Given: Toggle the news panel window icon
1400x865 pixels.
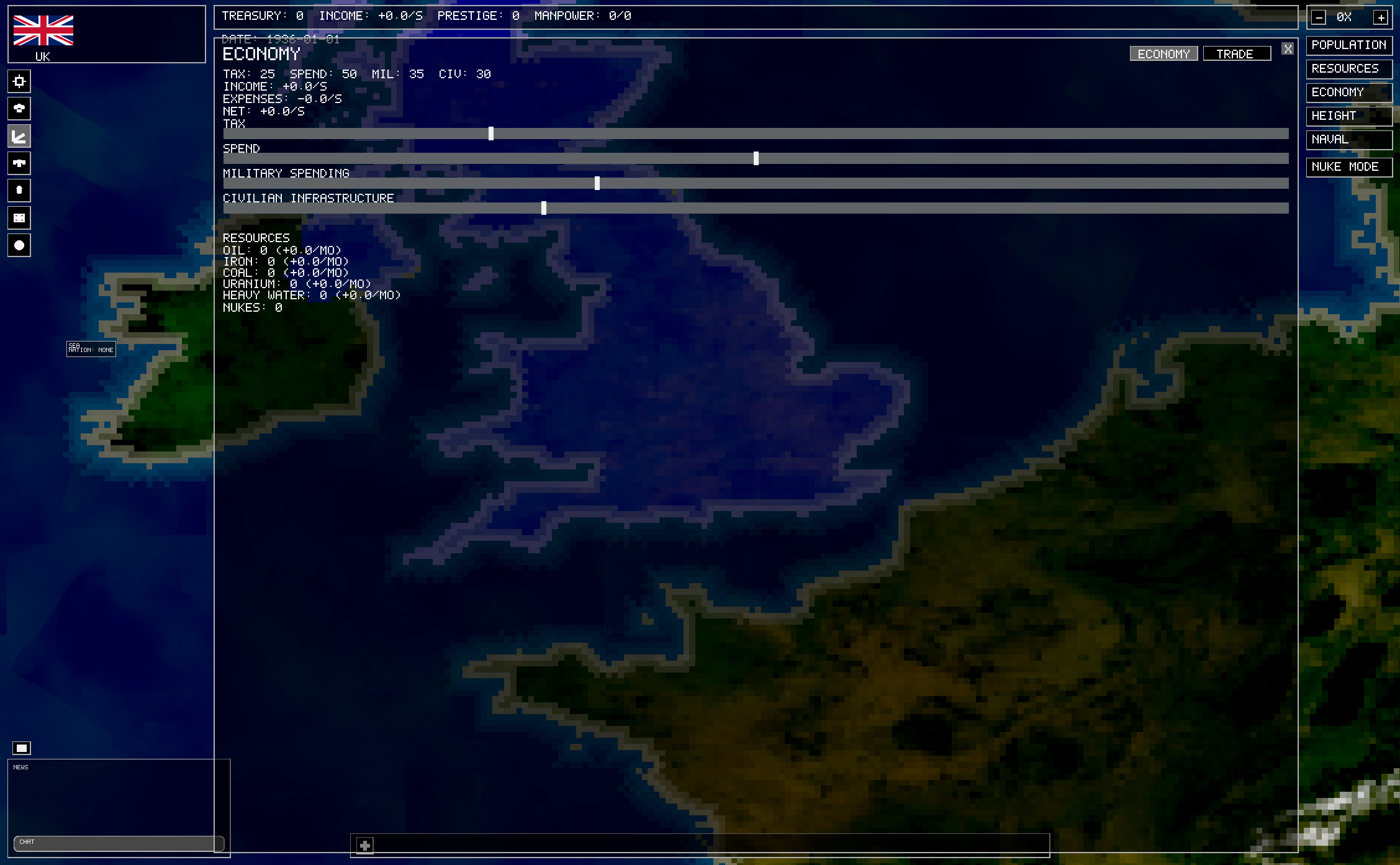Looking at the screenshot, I should [22, 748].
